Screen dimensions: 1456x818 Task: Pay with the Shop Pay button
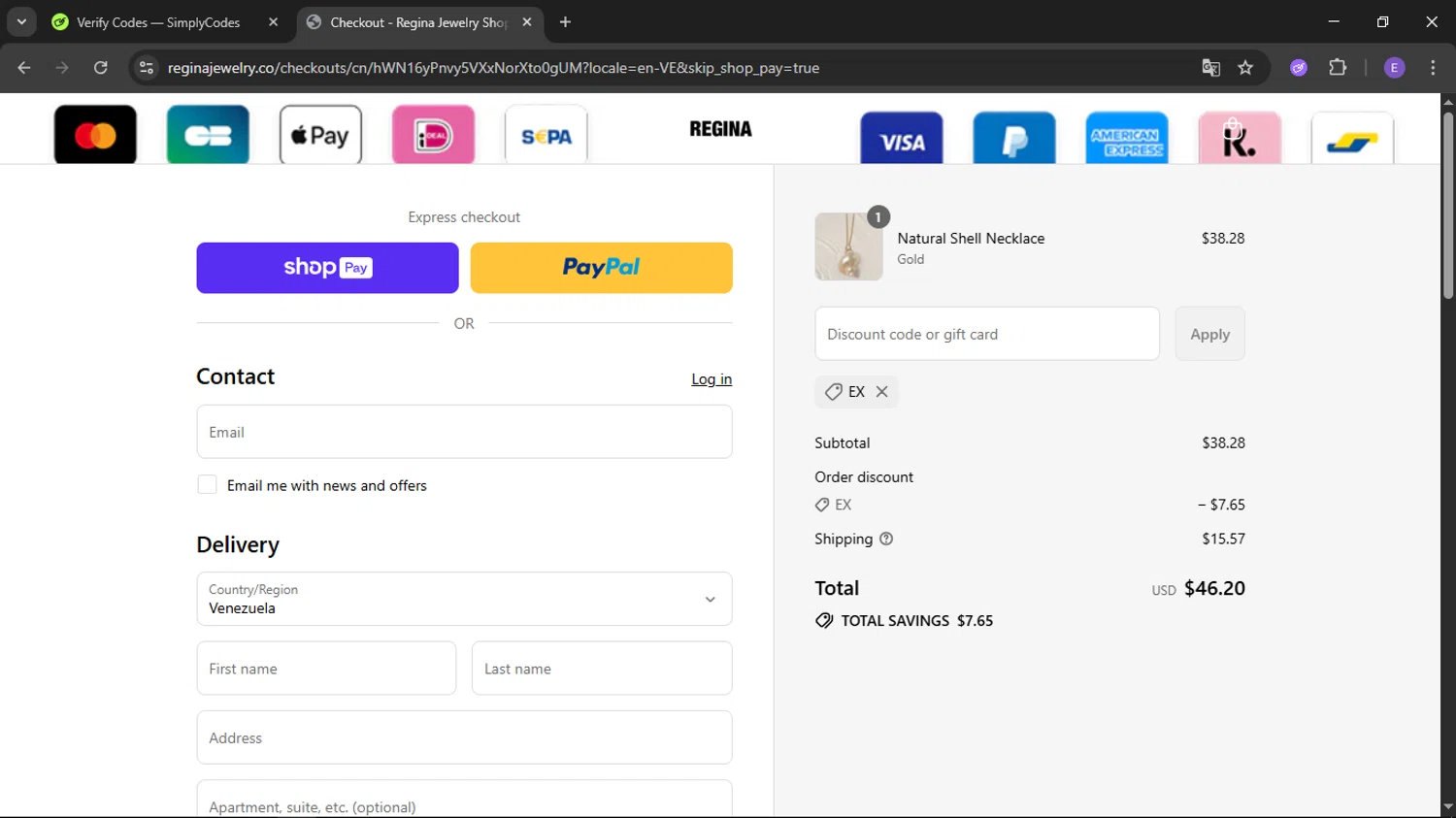click(327, 268)
